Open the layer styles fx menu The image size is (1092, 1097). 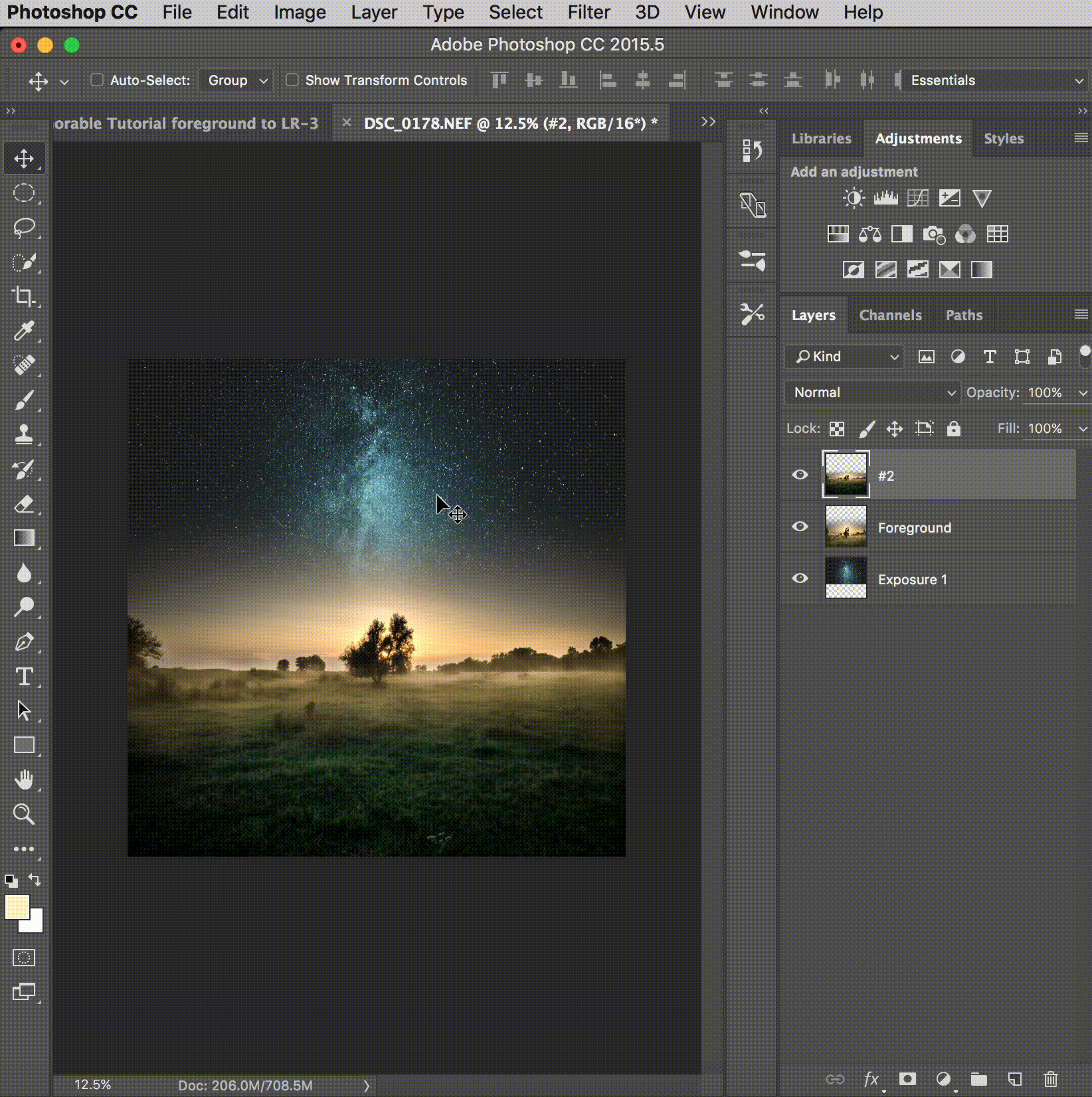point(871,1080)
